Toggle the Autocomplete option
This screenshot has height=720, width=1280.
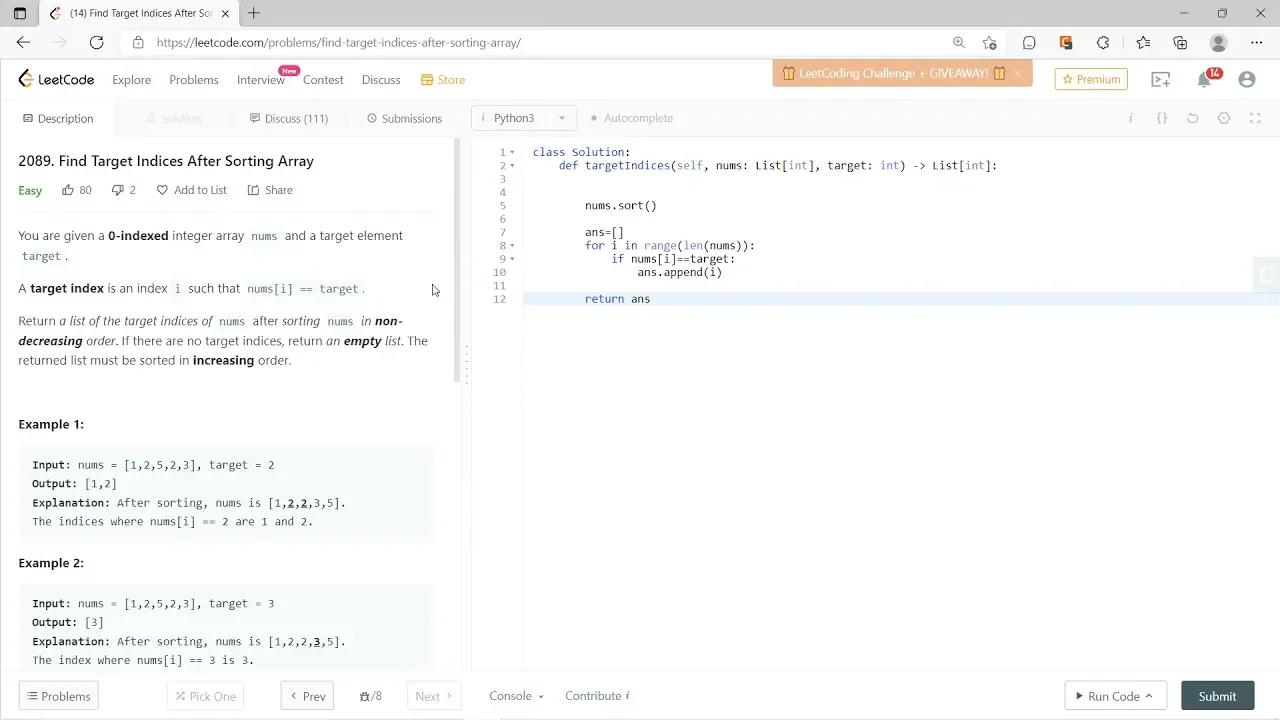[x=631, y=118]
